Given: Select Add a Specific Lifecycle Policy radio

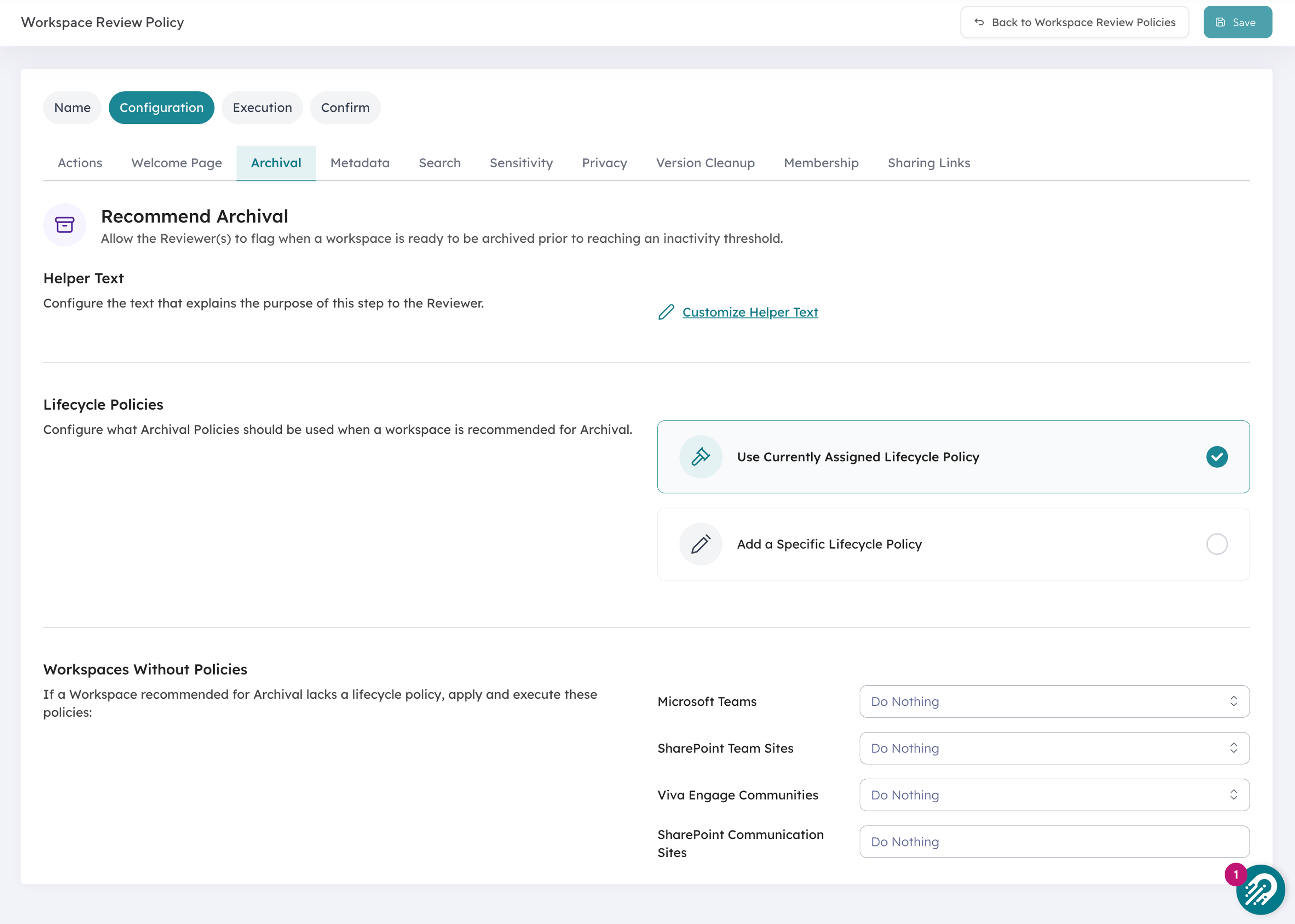Looking at the screenshot, I should click(x=1216, y=544).
